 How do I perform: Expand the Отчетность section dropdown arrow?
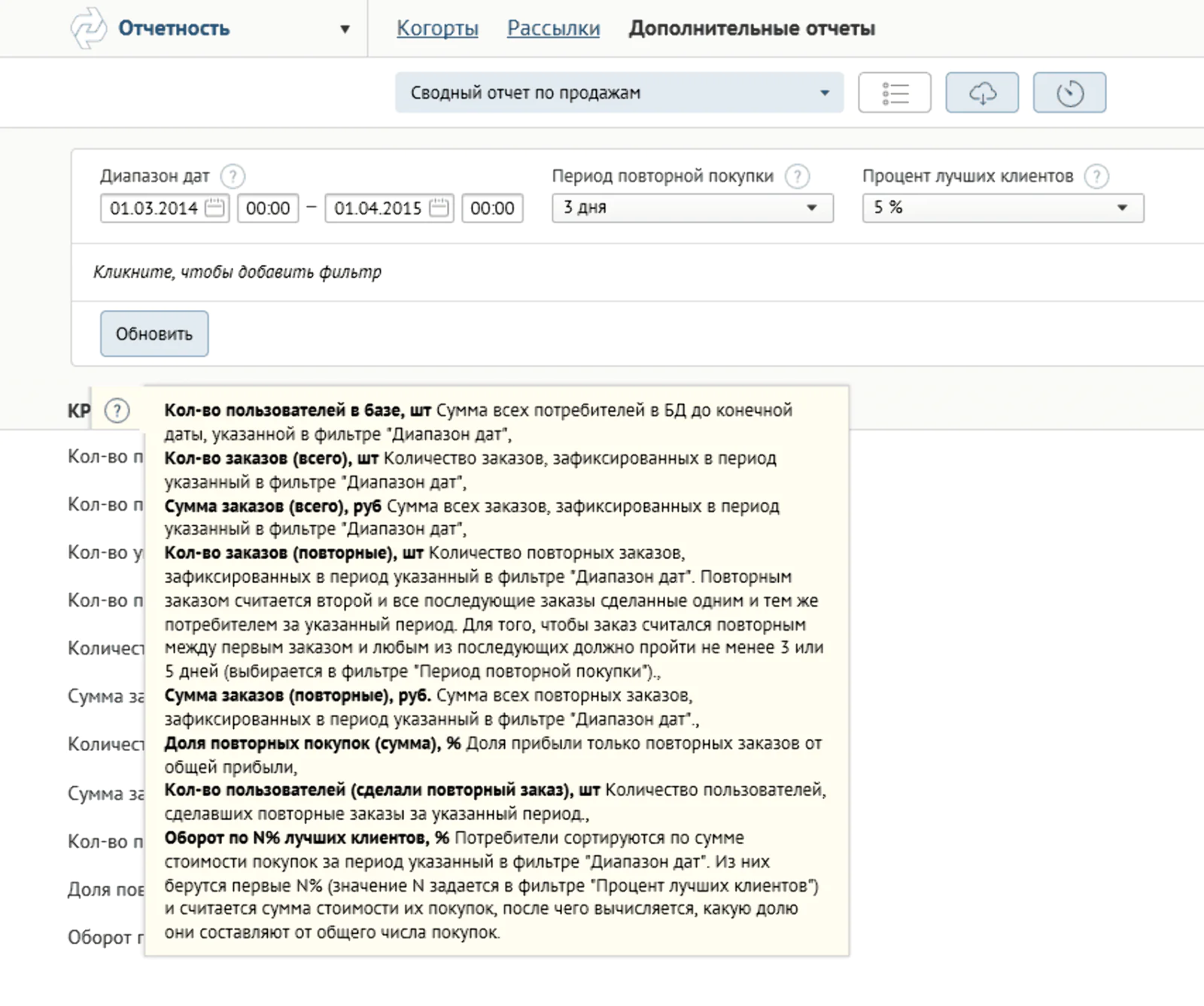(x=345, y=29)
